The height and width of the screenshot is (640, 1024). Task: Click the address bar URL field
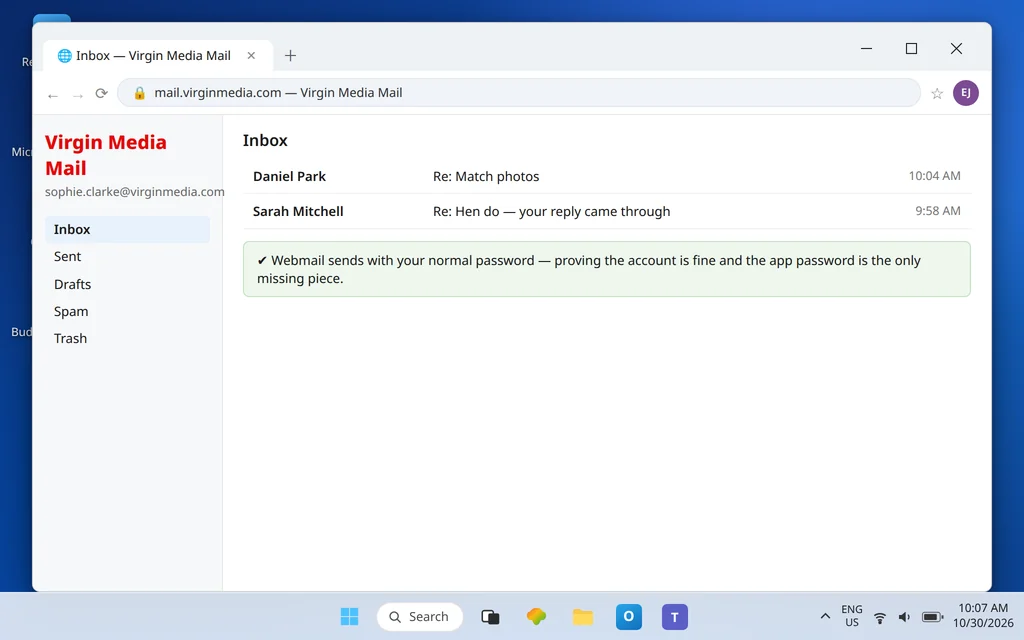[x=519, y=93]
